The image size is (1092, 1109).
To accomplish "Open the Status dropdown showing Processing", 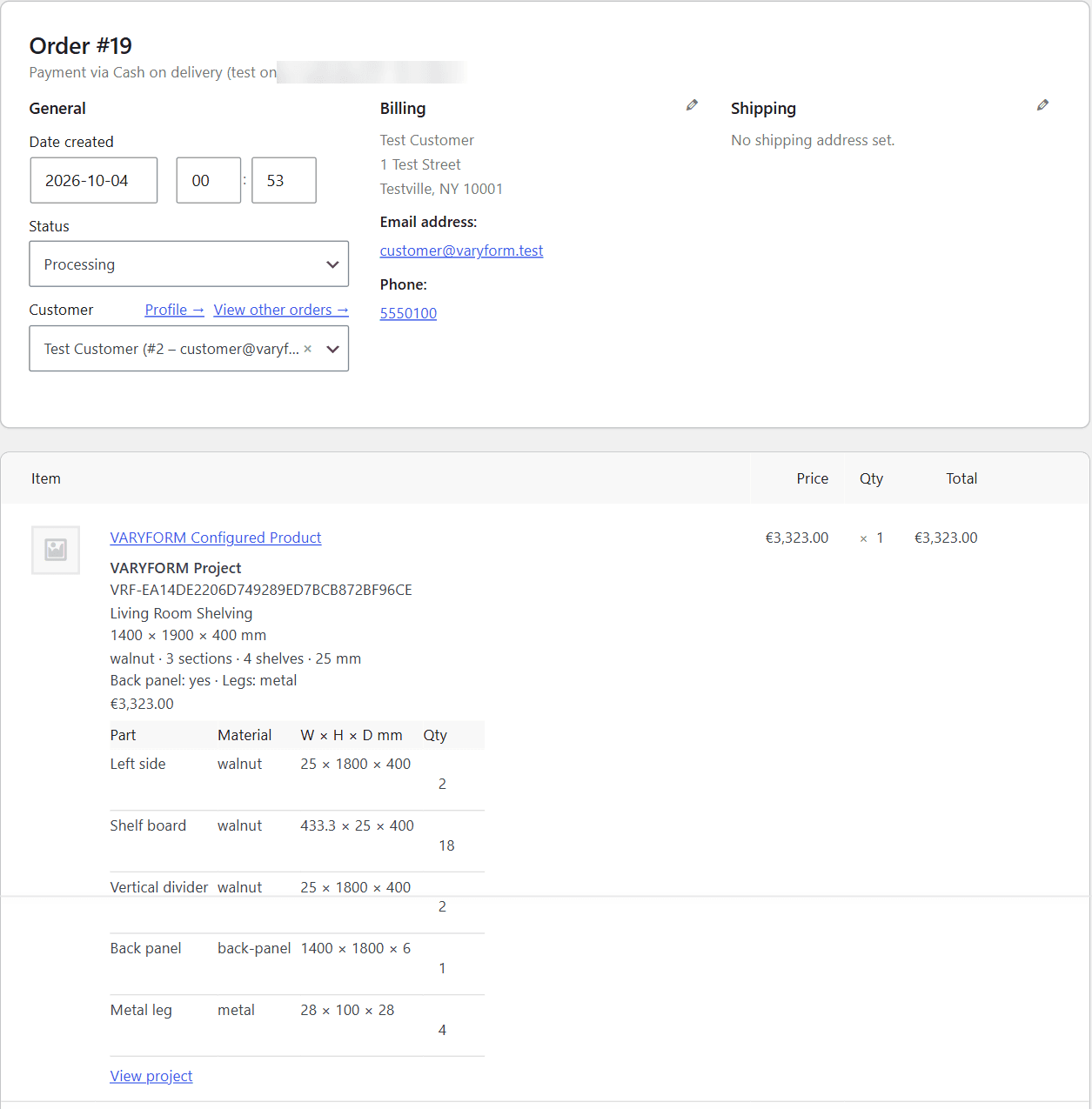I will [189, 264].
